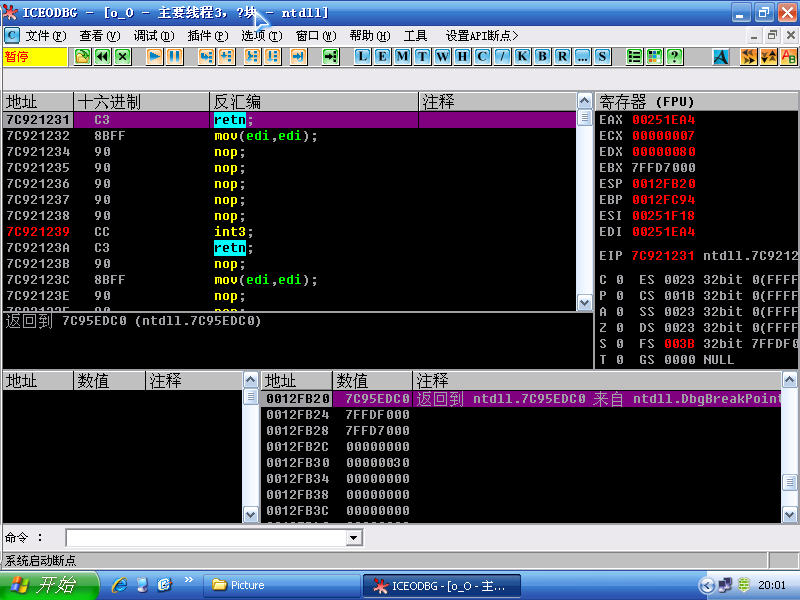Open Call stack with K button
The height and width of the screenshot is (600, 800).
click(522, 56)
